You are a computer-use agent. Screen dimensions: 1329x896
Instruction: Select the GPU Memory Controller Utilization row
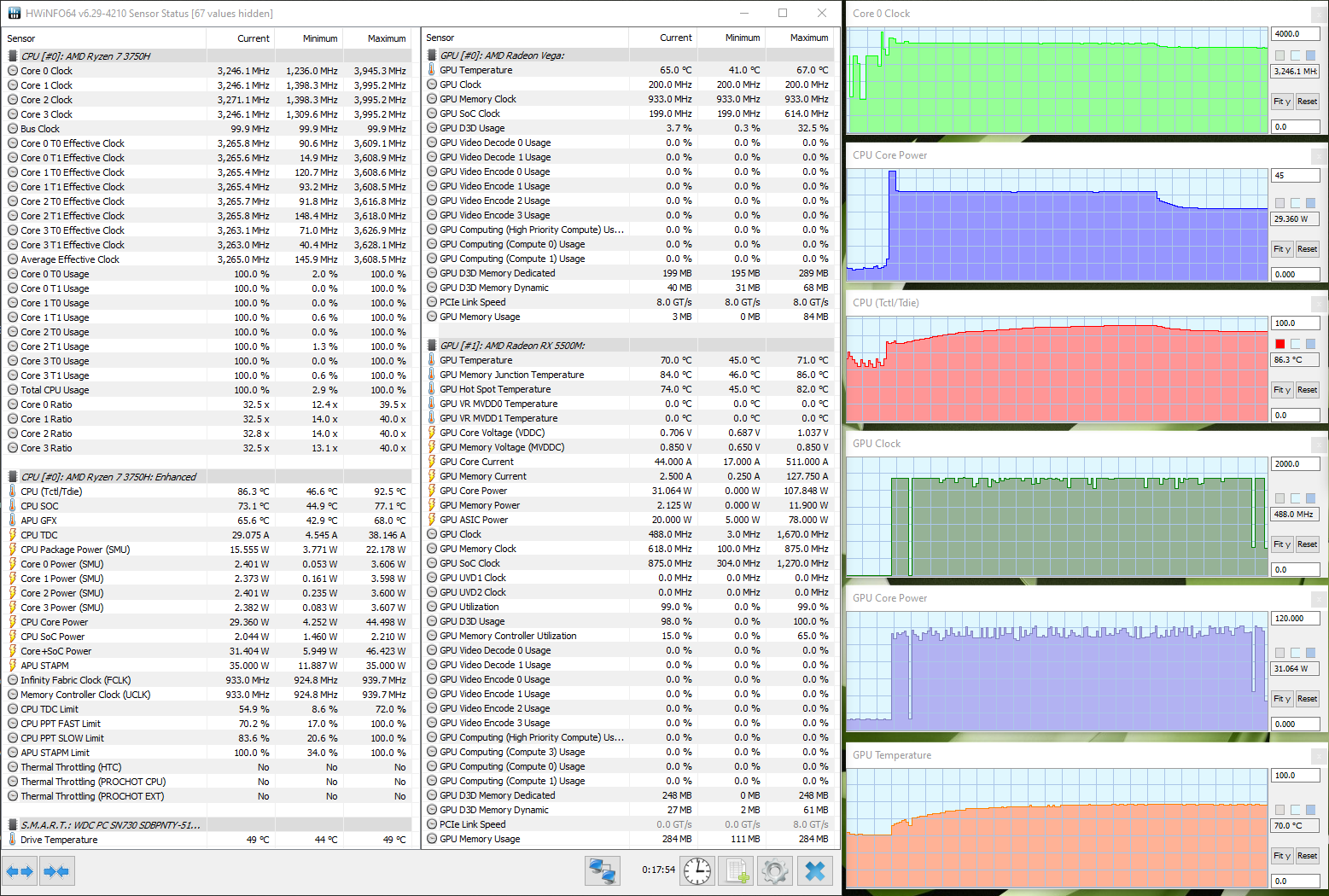pos(627,636)
